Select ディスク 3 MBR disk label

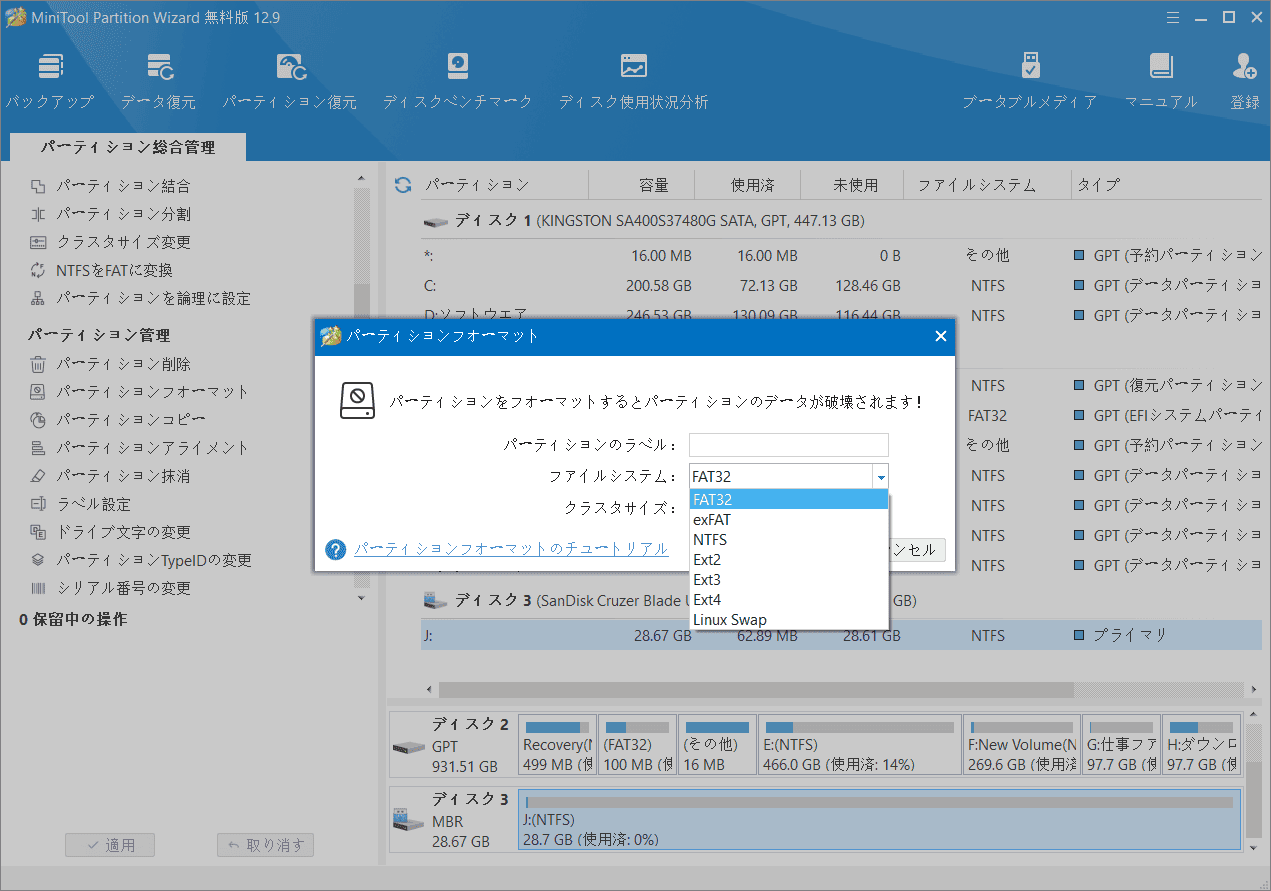tap(453, 820)
